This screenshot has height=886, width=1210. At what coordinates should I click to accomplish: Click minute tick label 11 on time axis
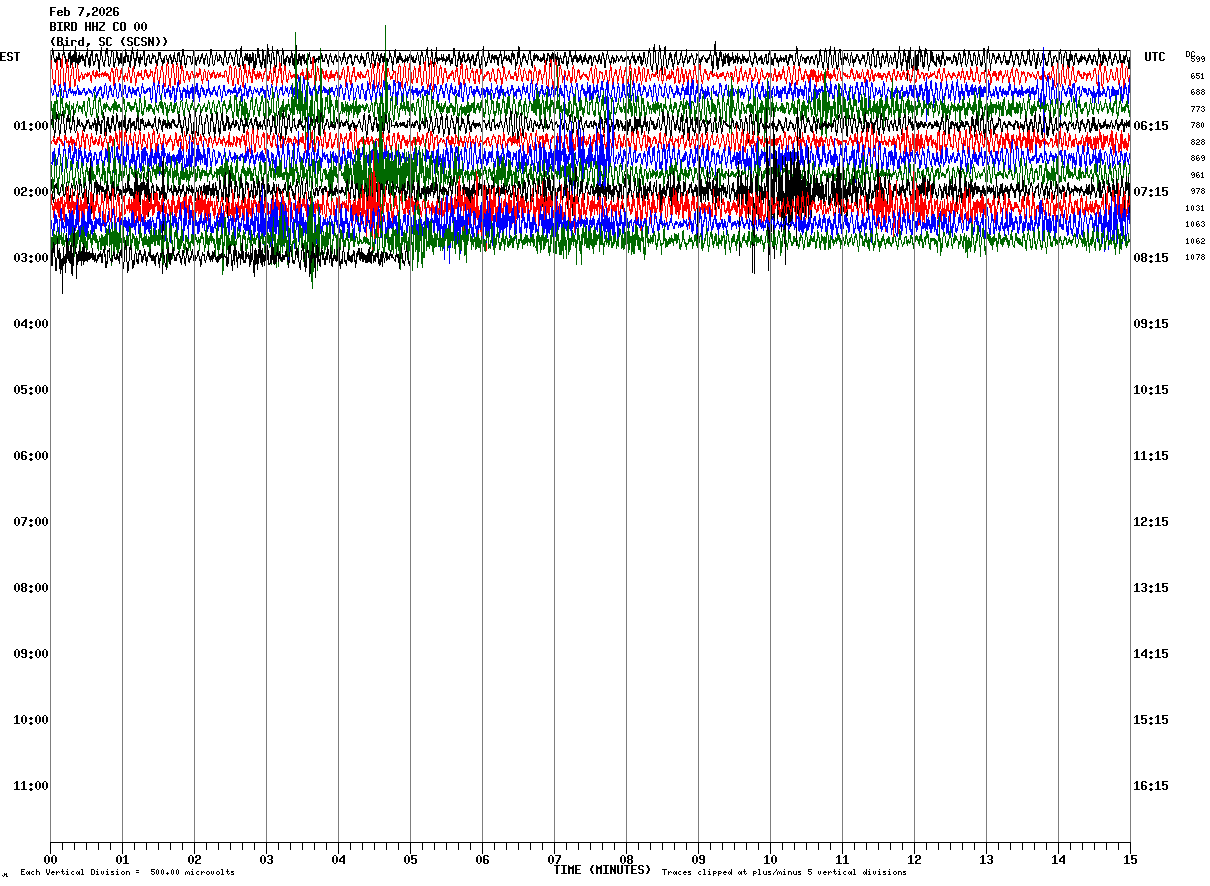tap(842, 860)
